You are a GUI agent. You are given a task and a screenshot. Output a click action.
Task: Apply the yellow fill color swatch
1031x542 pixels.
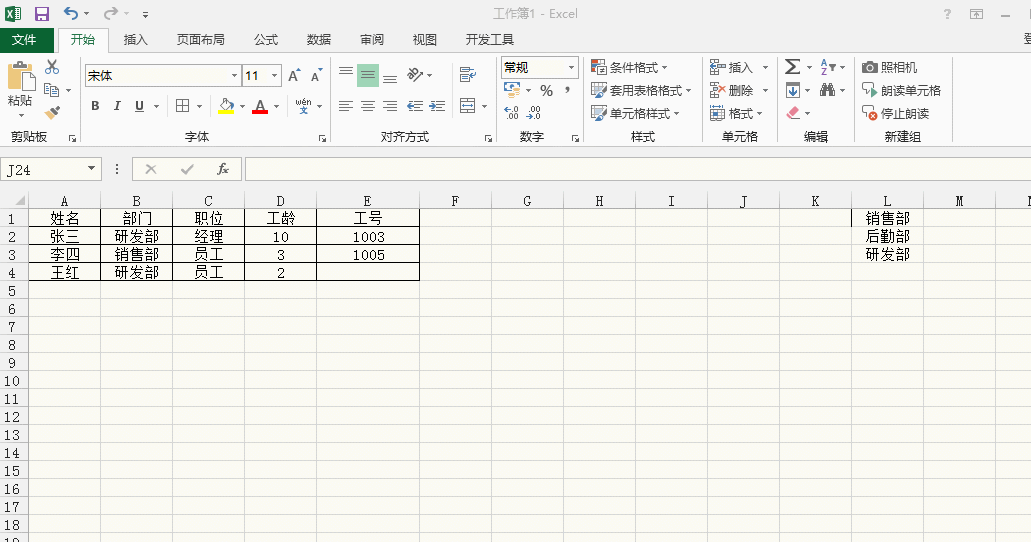tap(226, 106)
